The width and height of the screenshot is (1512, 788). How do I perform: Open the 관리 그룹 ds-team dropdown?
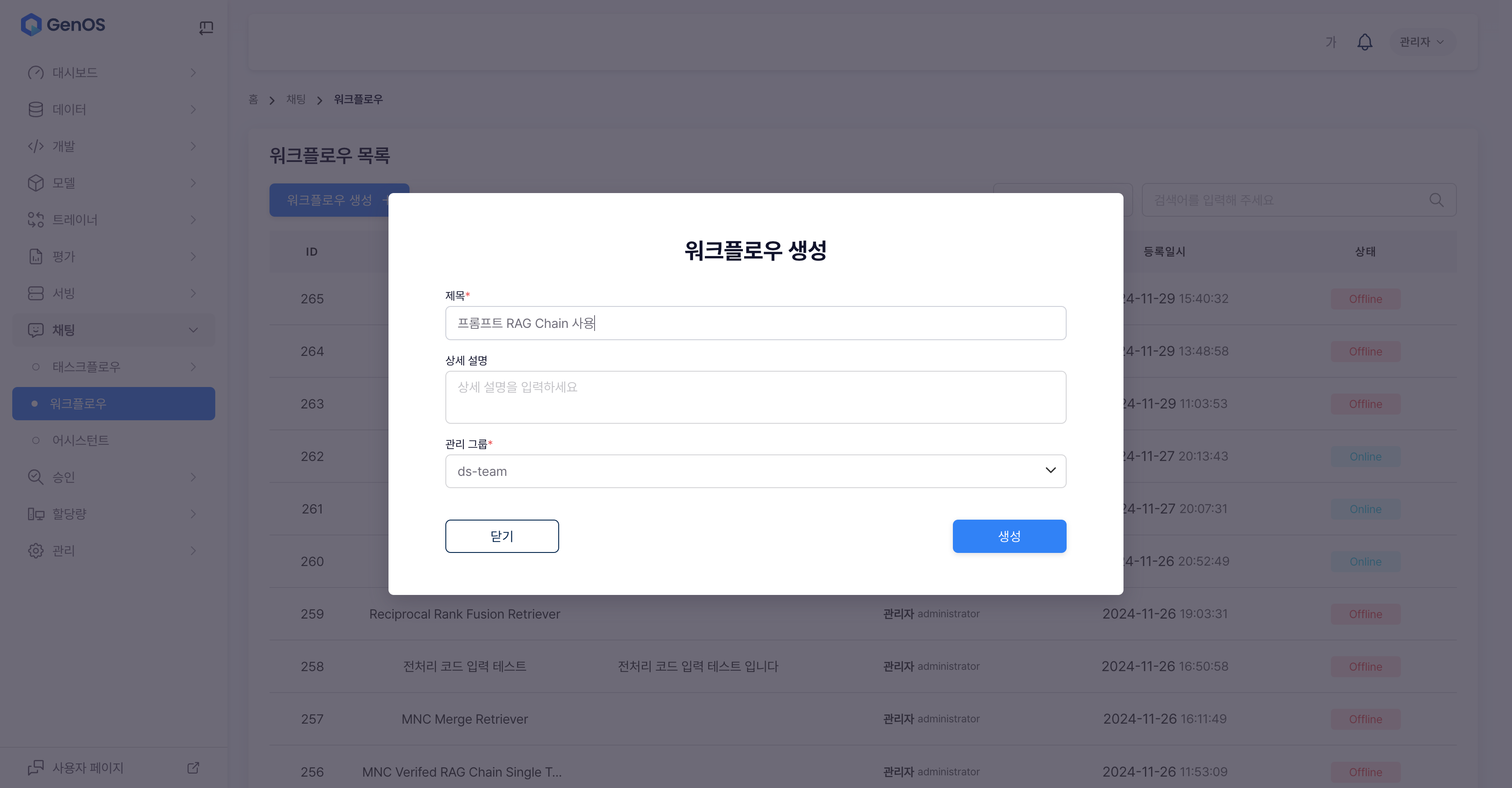[x=756, y=471]
